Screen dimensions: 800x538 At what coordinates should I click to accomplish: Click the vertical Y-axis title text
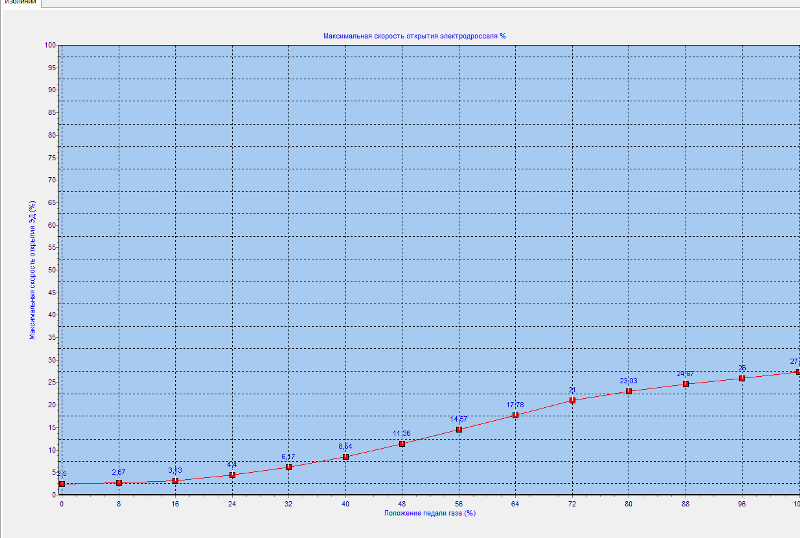pyautogui.click(x=32, y=270)
